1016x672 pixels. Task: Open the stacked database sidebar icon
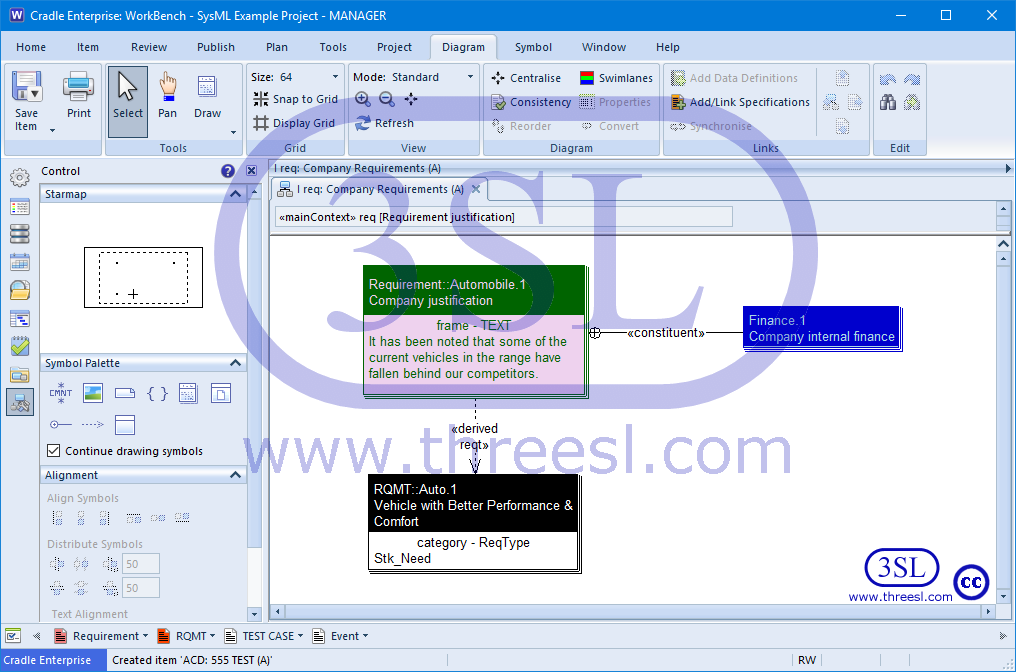pos(19,234)
